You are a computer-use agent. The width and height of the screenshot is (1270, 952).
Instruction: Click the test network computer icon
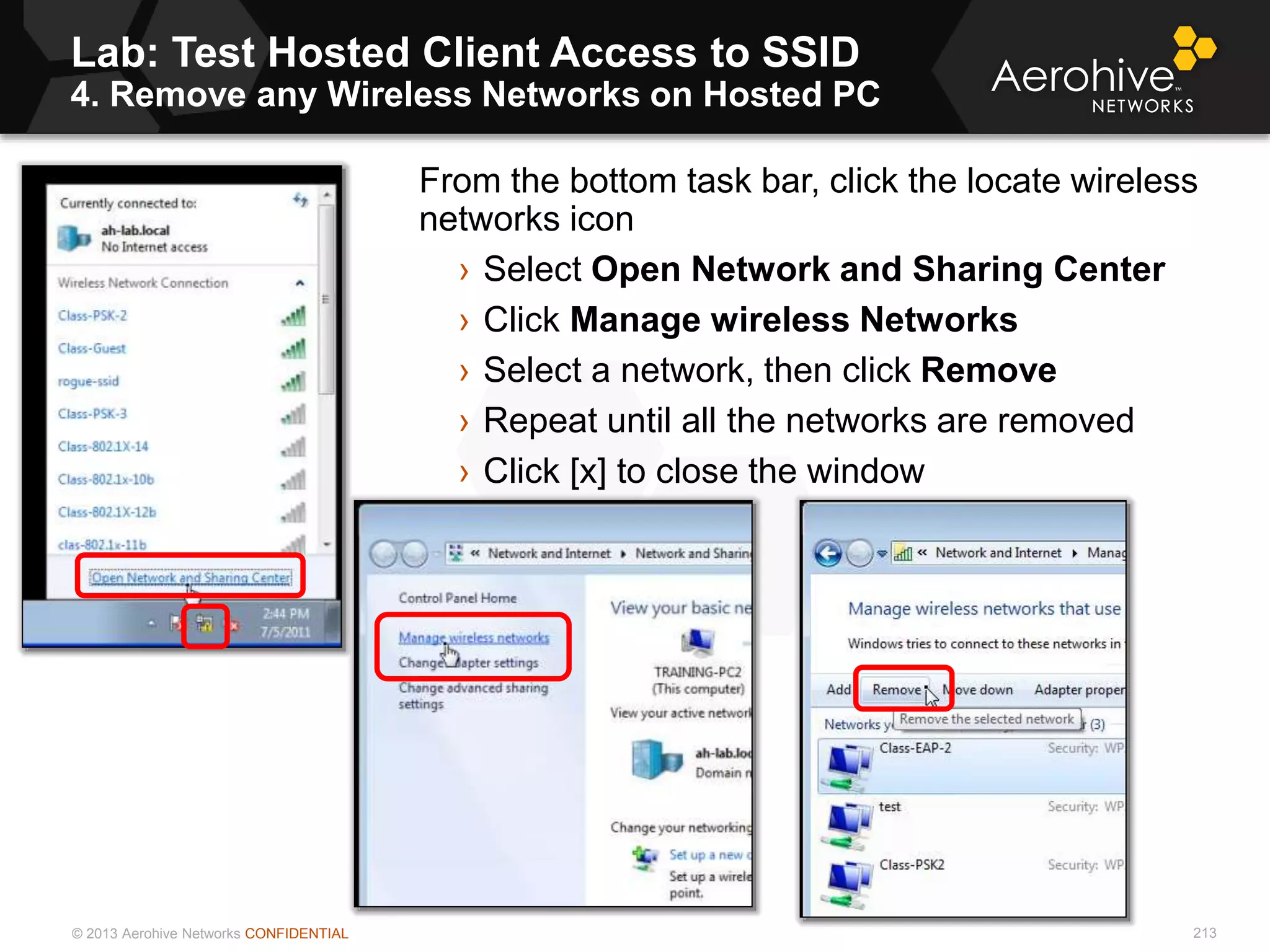tap(846, 826)
